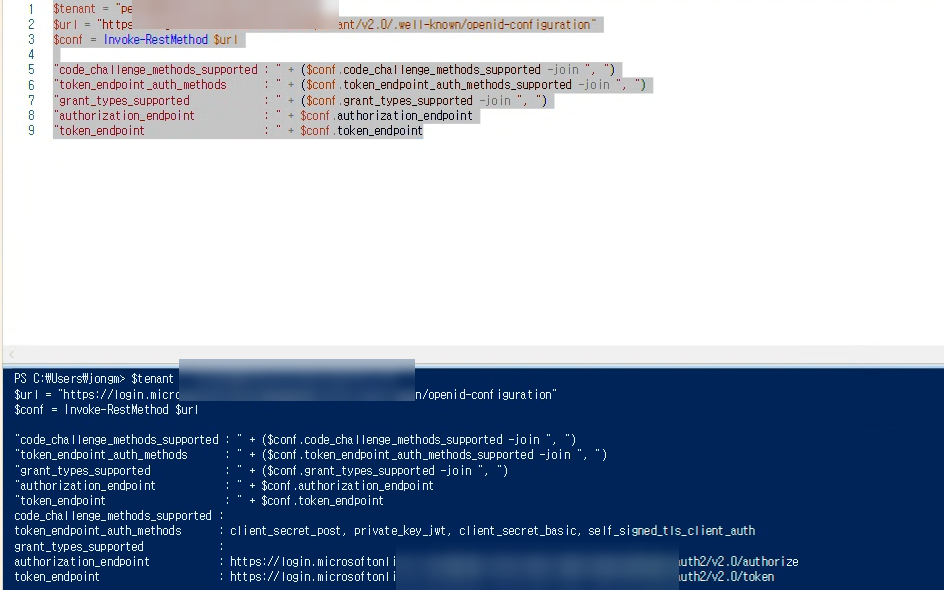Click the horizontal scrollbar left arrow
Viewport: 944px width, 590px height.
[x=11, y=354]
